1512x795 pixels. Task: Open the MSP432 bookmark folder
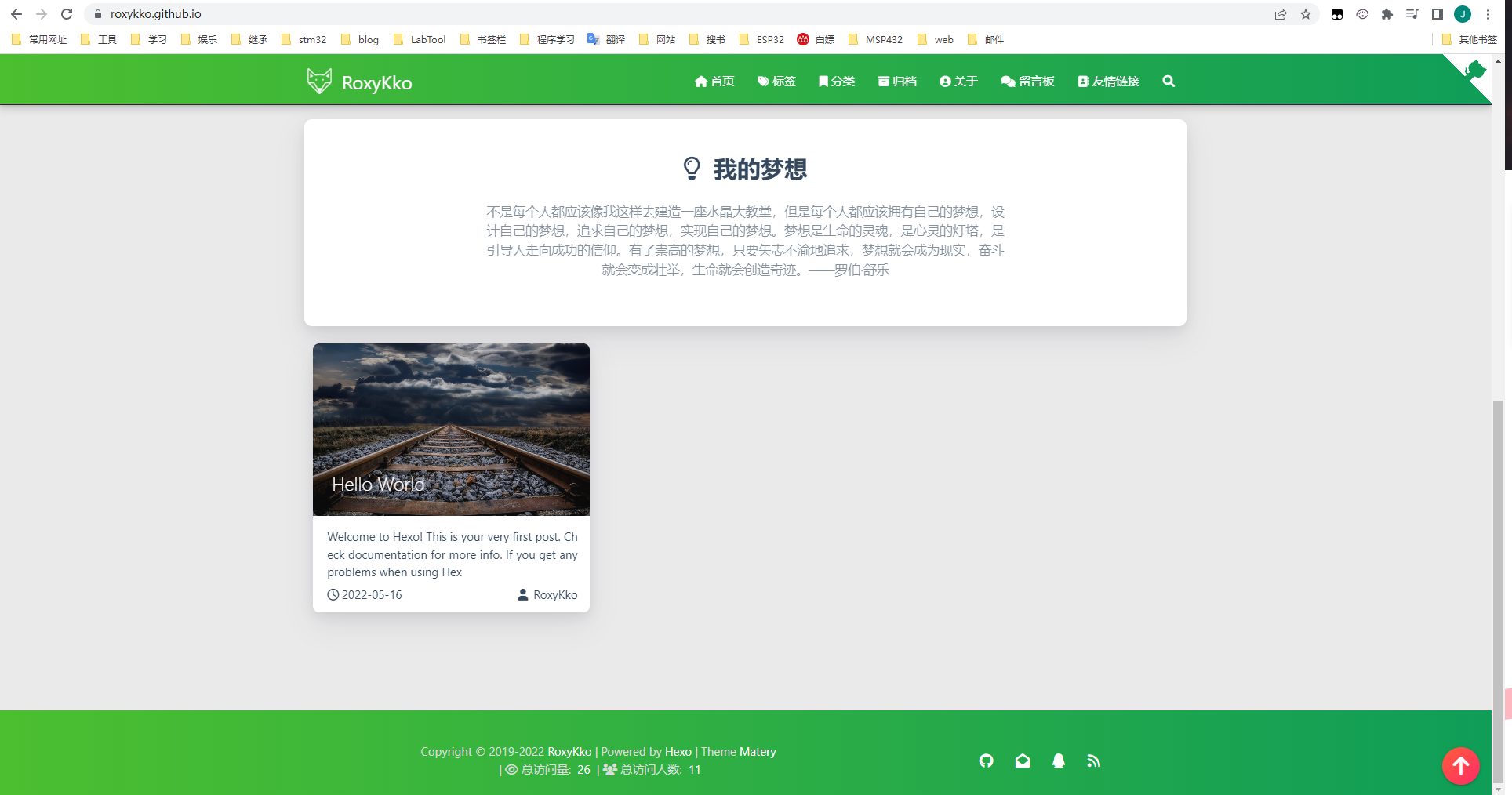[x=875, y=39]
